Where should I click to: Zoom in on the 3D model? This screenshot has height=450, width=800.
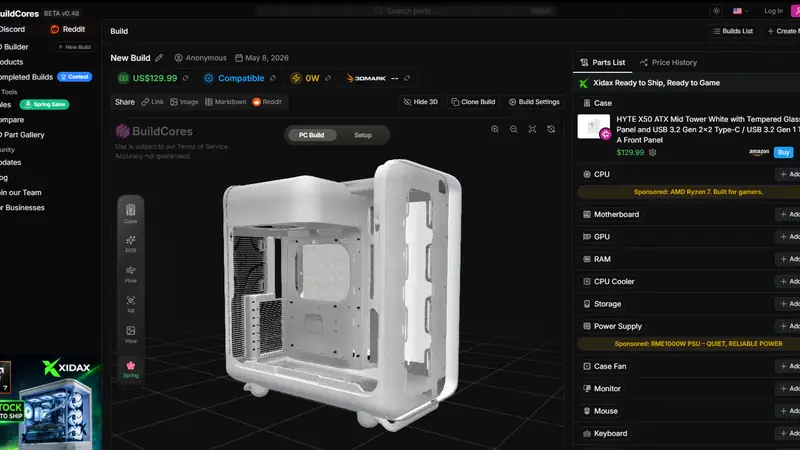coord(495,129)
